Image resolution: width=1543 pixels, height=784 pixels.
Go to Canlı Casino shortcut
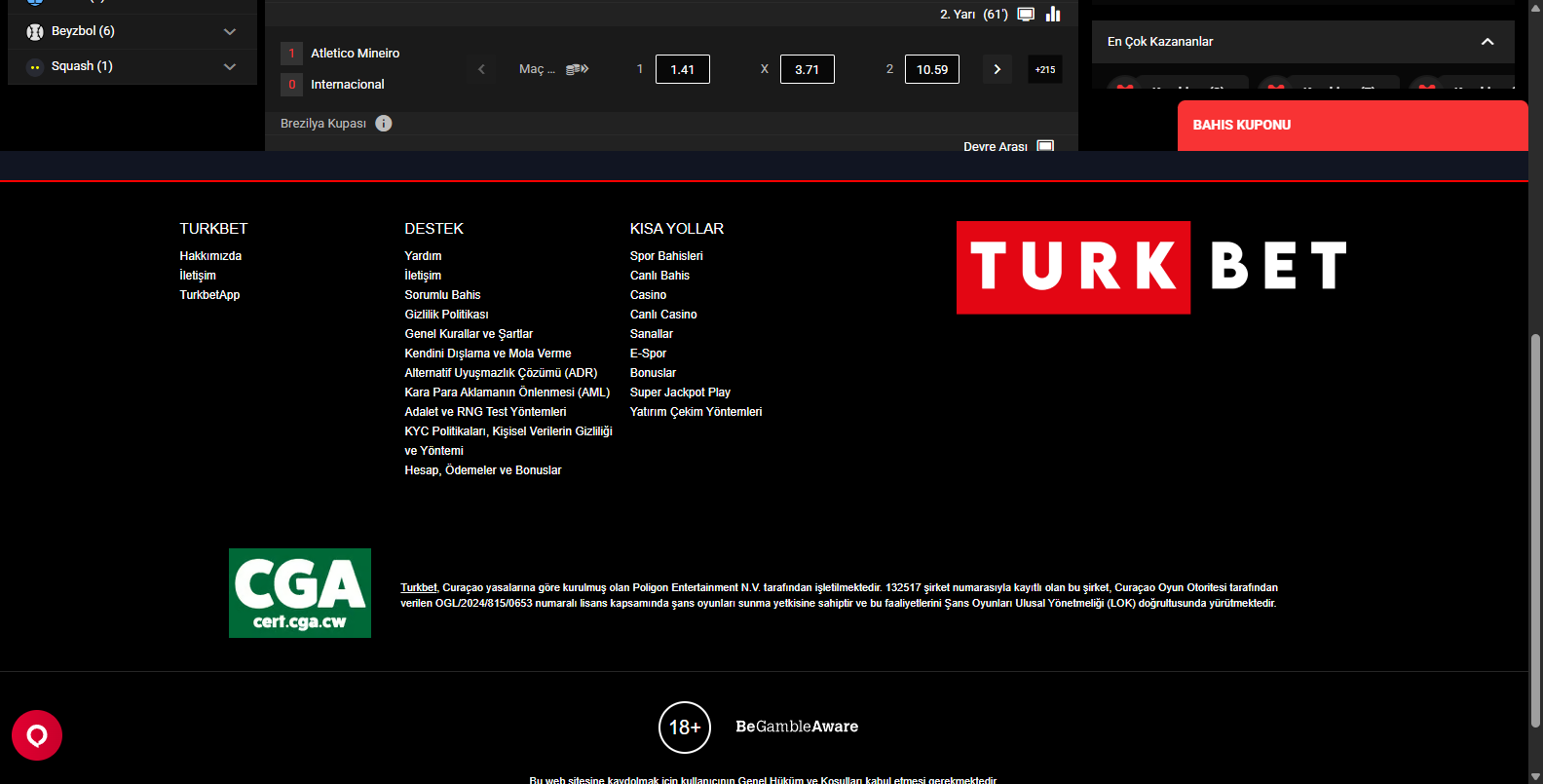coord(663,315)
